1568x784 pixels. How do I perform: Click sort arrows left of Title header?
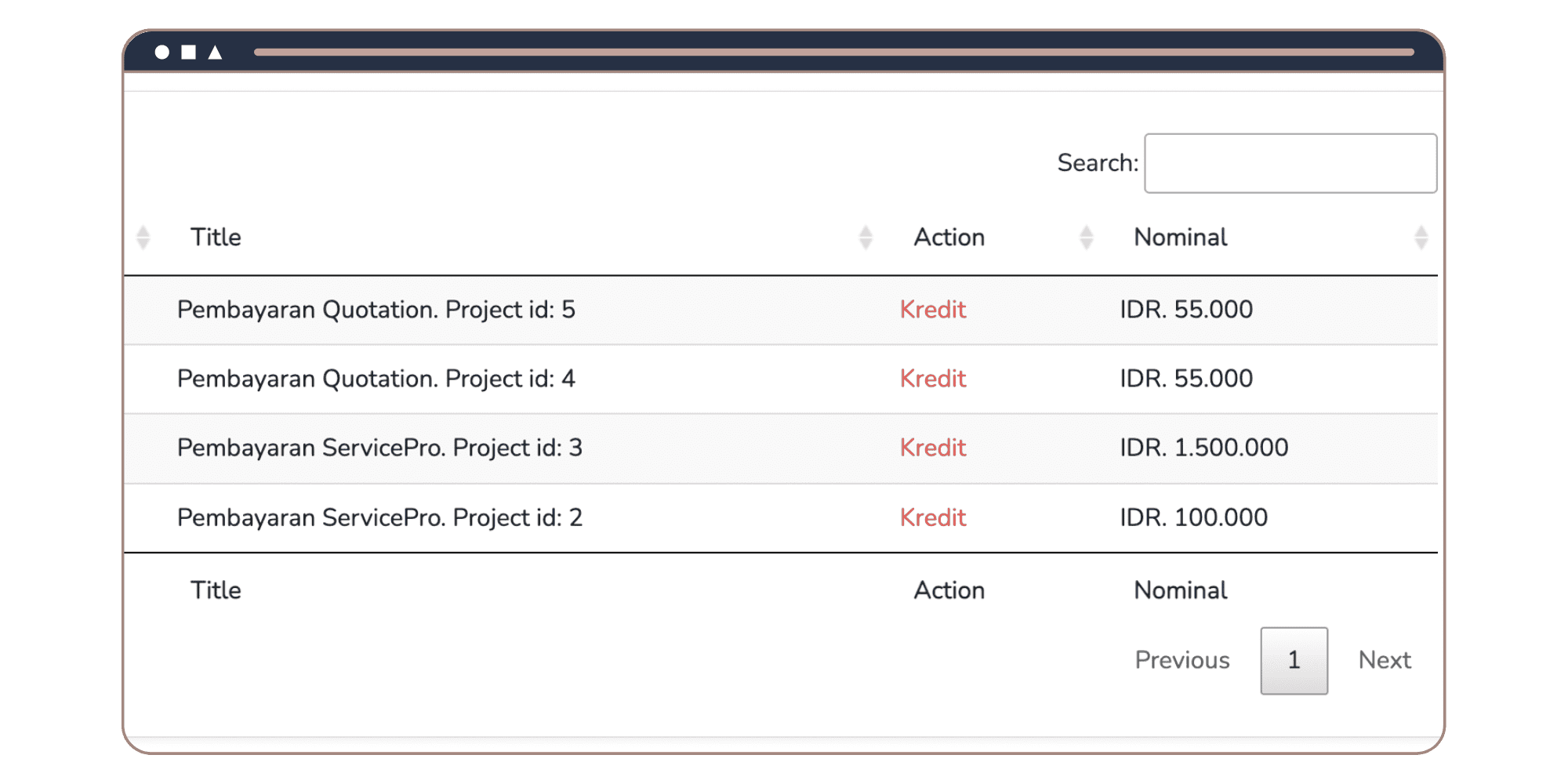pos(143,238)
